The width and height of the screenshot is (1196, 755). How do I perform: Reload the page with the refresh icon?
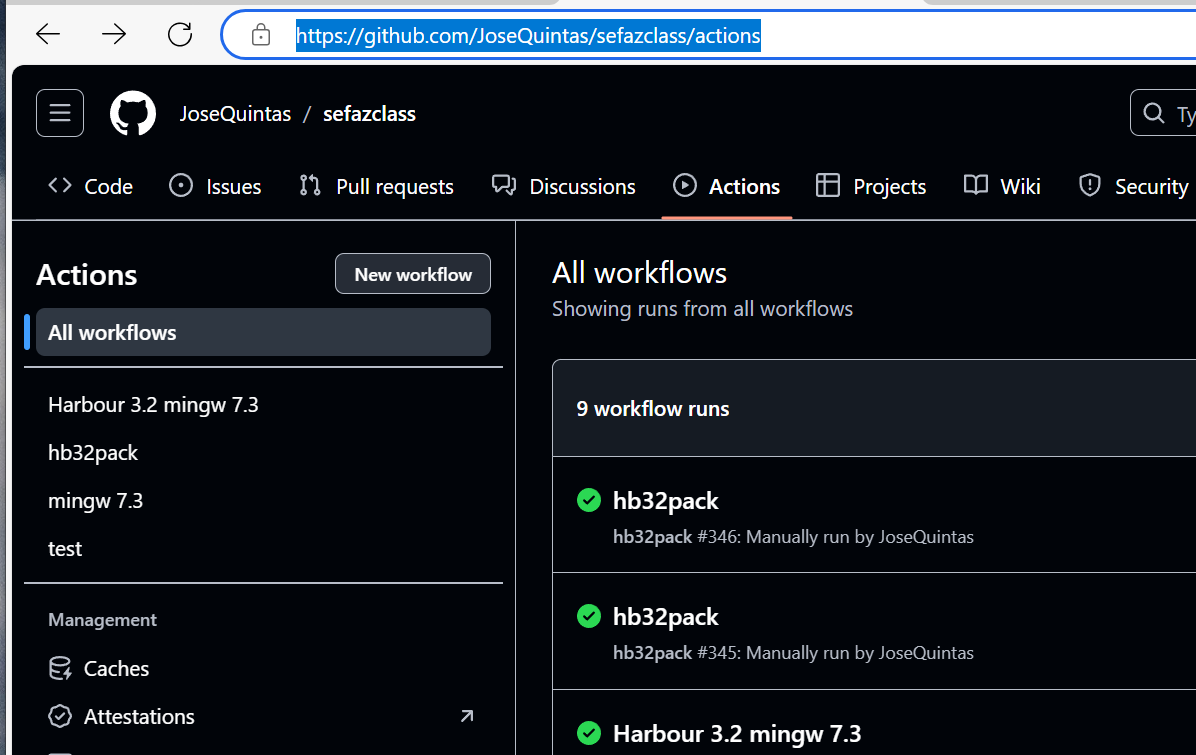pos(180,35)
